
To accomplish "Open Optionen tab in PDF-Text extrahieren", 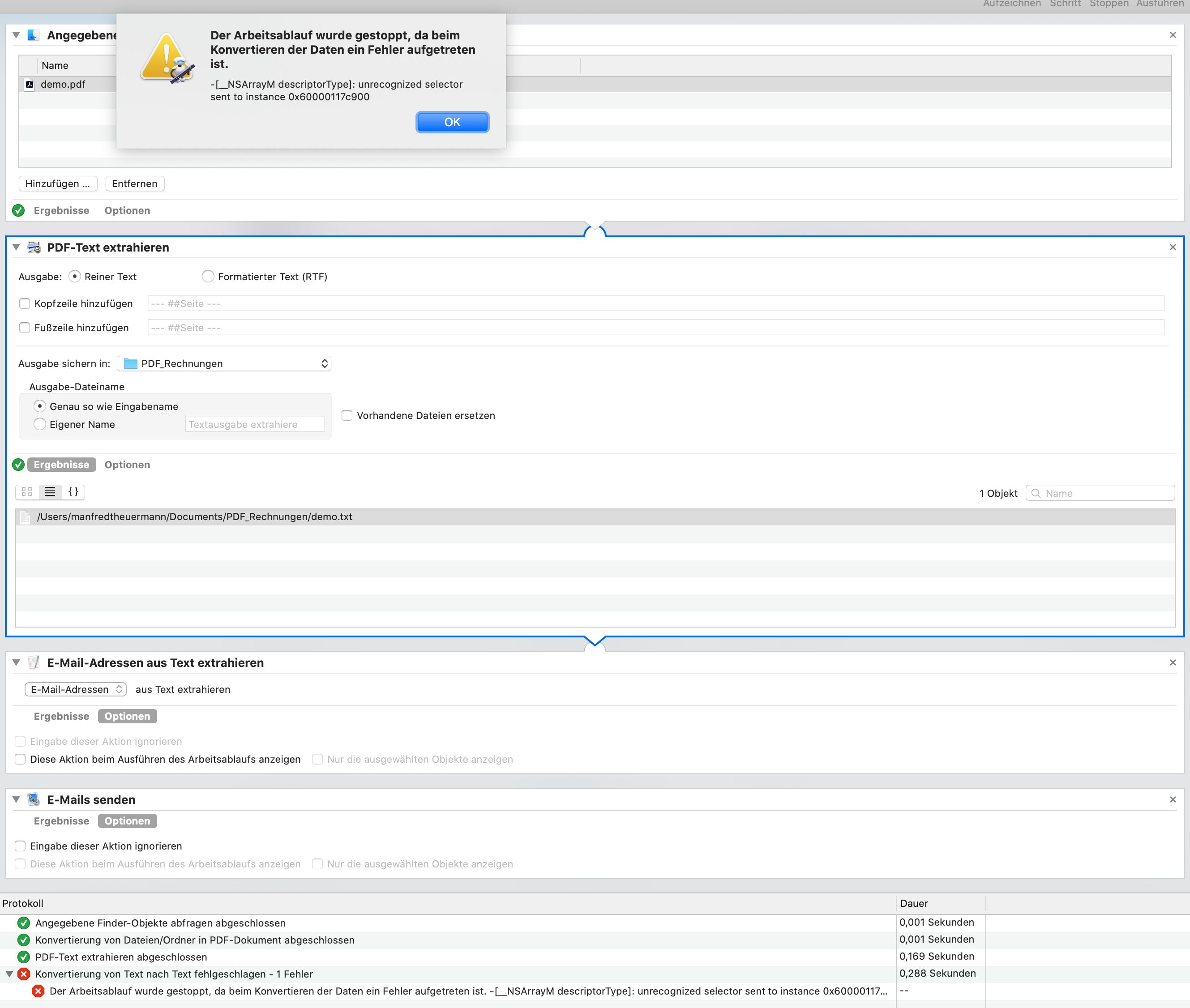I will coord(128,465).
